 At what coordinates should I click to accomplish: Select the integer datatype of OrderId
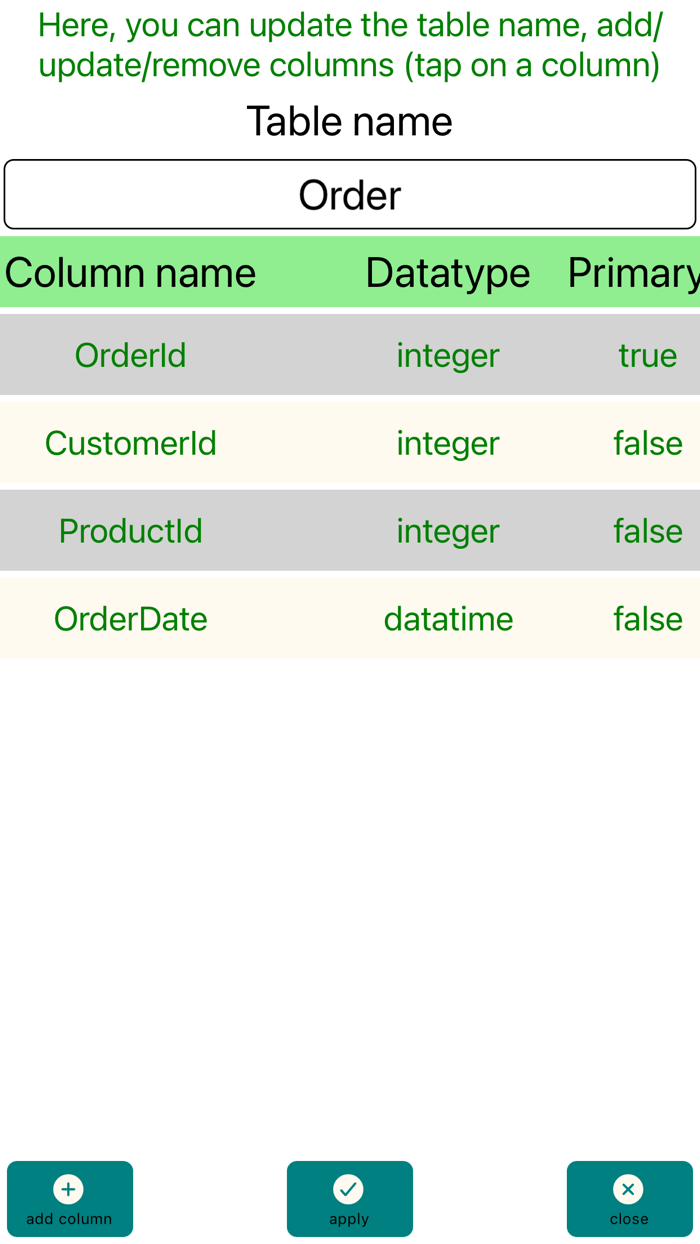point(447,355)
